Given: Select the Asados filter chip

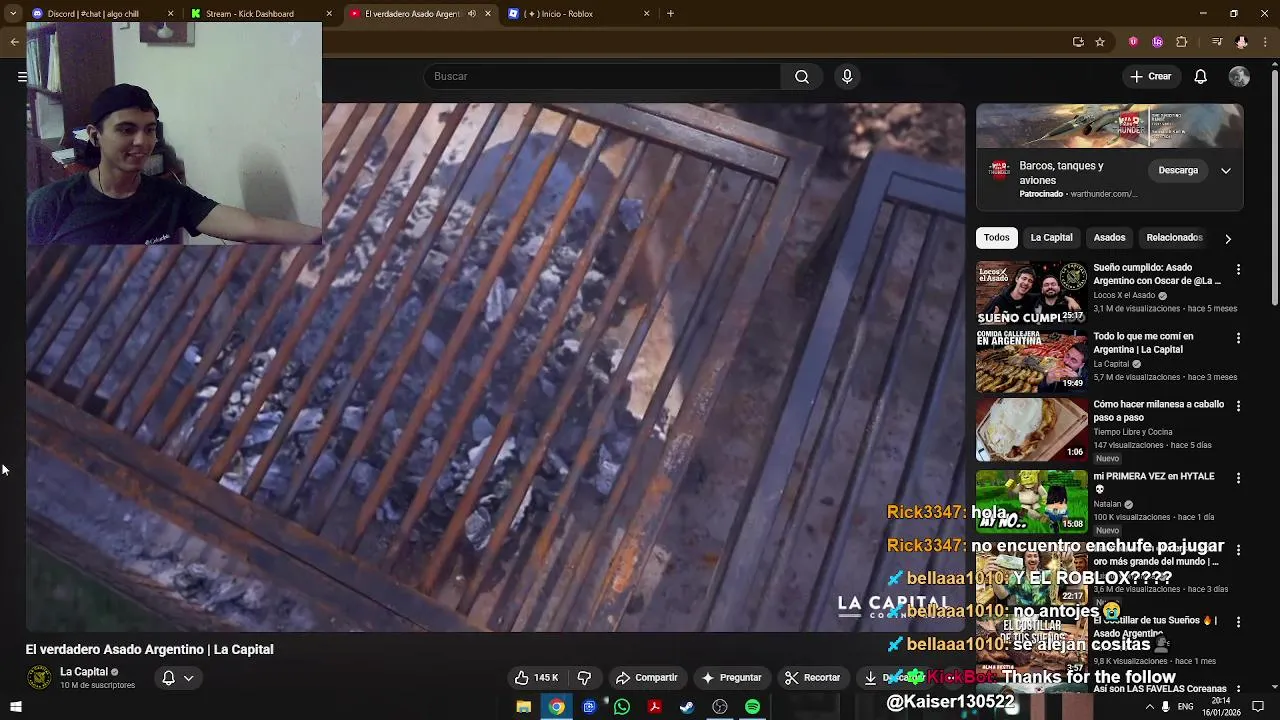Looking at the screenshot, I should pyautogui.click(x=1109, y=238).
